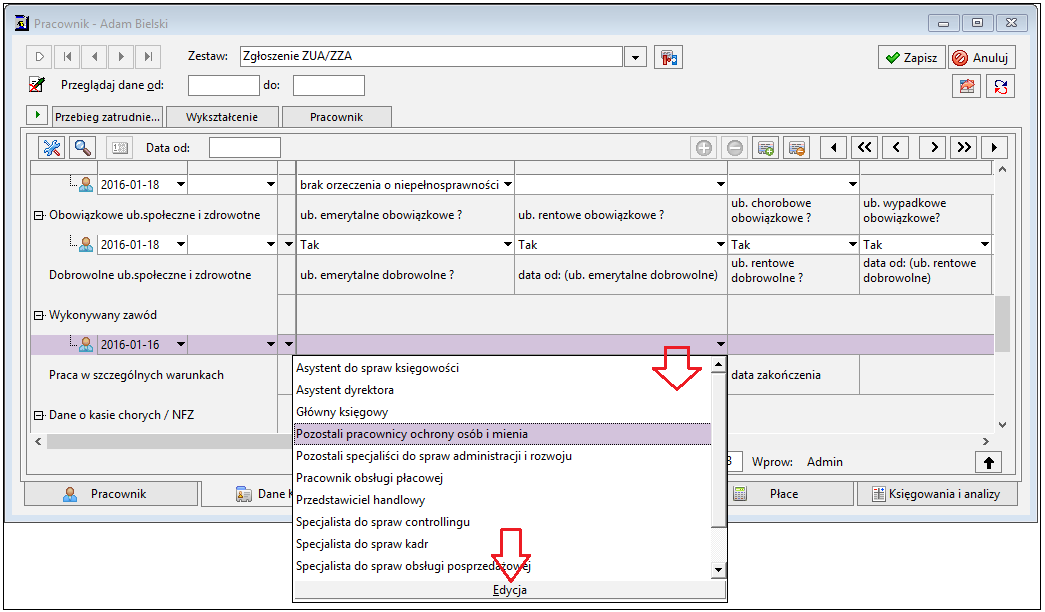Click the Data od input field
Viewport: 1045px width, 612px height.
pyautogui.click(x=245, y=147)
